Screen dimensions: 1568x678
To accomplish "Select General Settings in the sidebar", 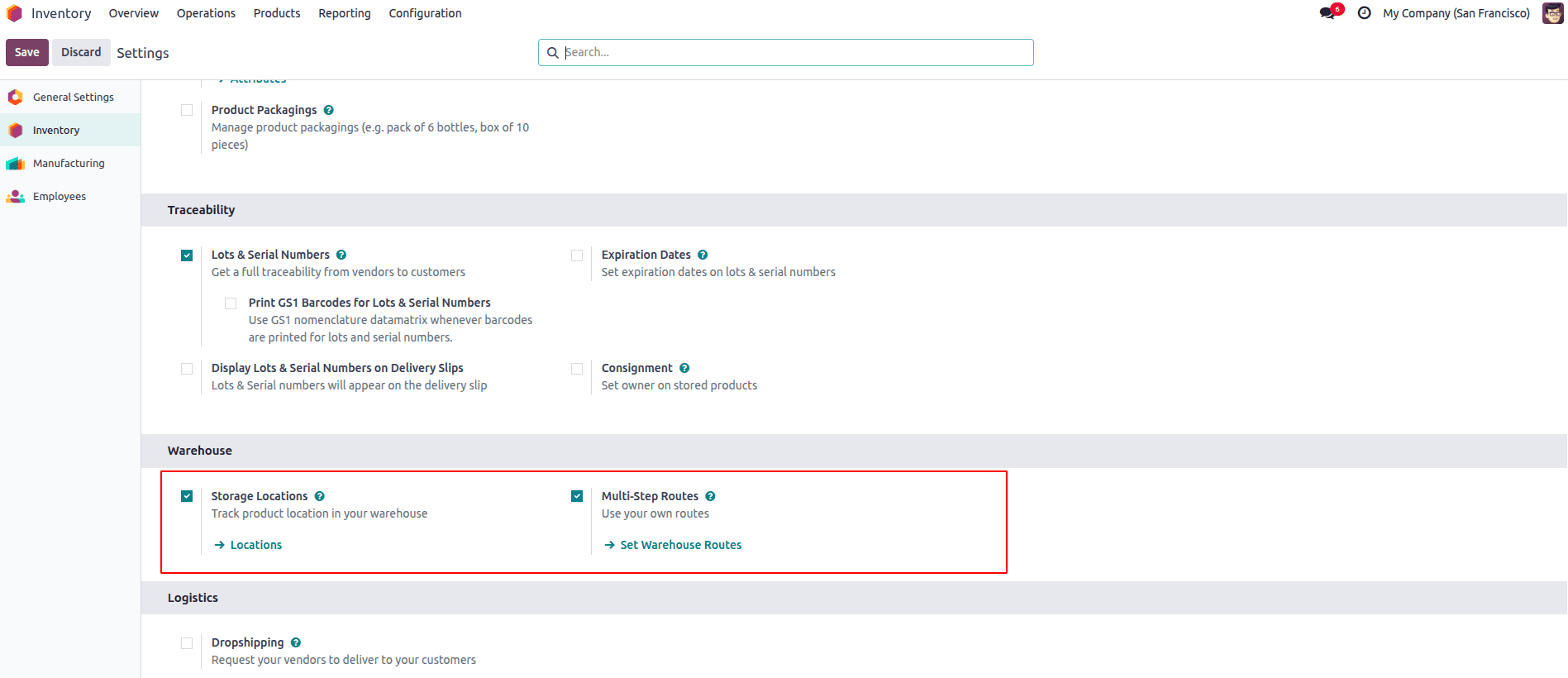I will tap(70, 97).
